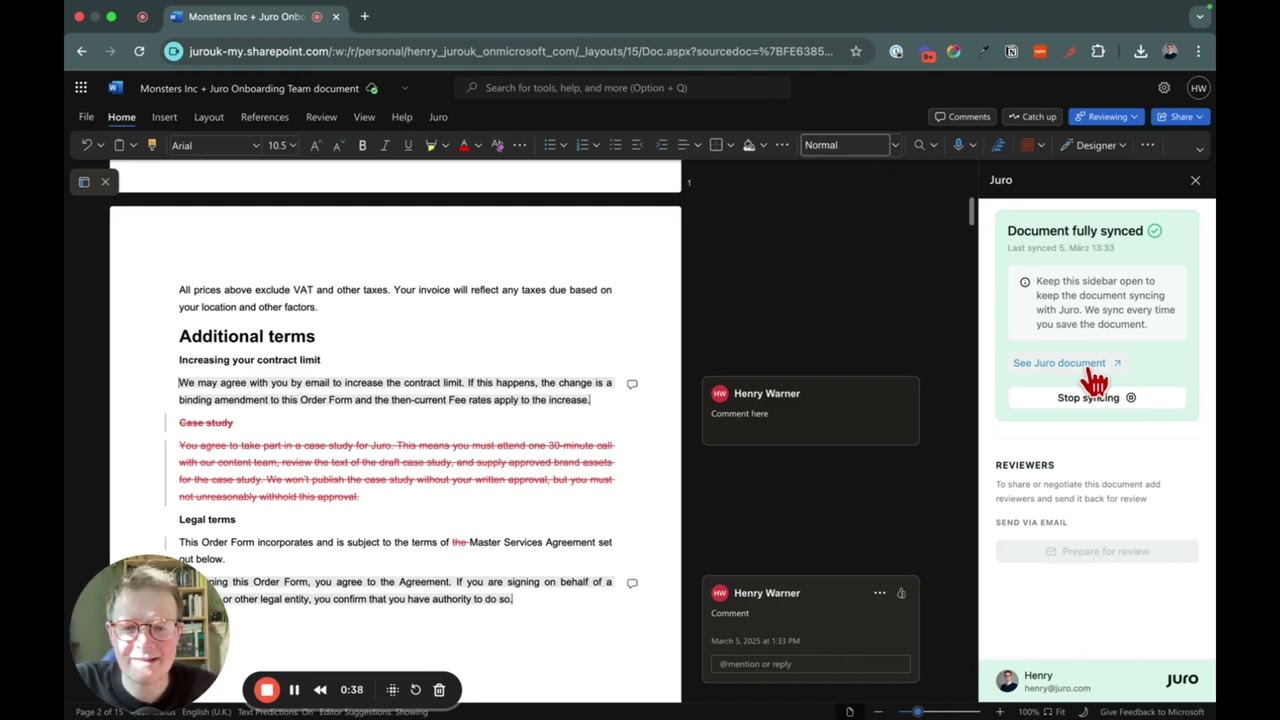The width and height of the screenshot is (1280, 720).
Task: Click the recording stop button
Action: [267, 689]
